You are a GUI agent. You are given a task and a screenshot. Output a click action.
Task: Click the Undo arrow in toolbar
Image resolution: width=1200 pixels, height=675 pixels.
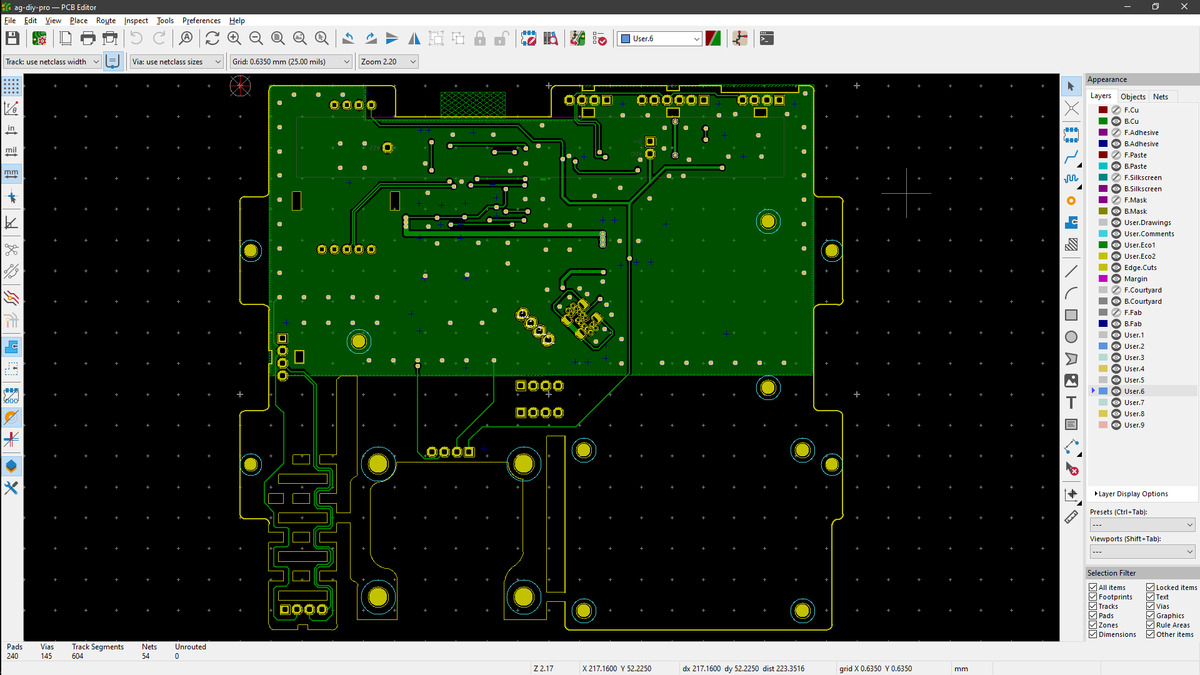136,38
